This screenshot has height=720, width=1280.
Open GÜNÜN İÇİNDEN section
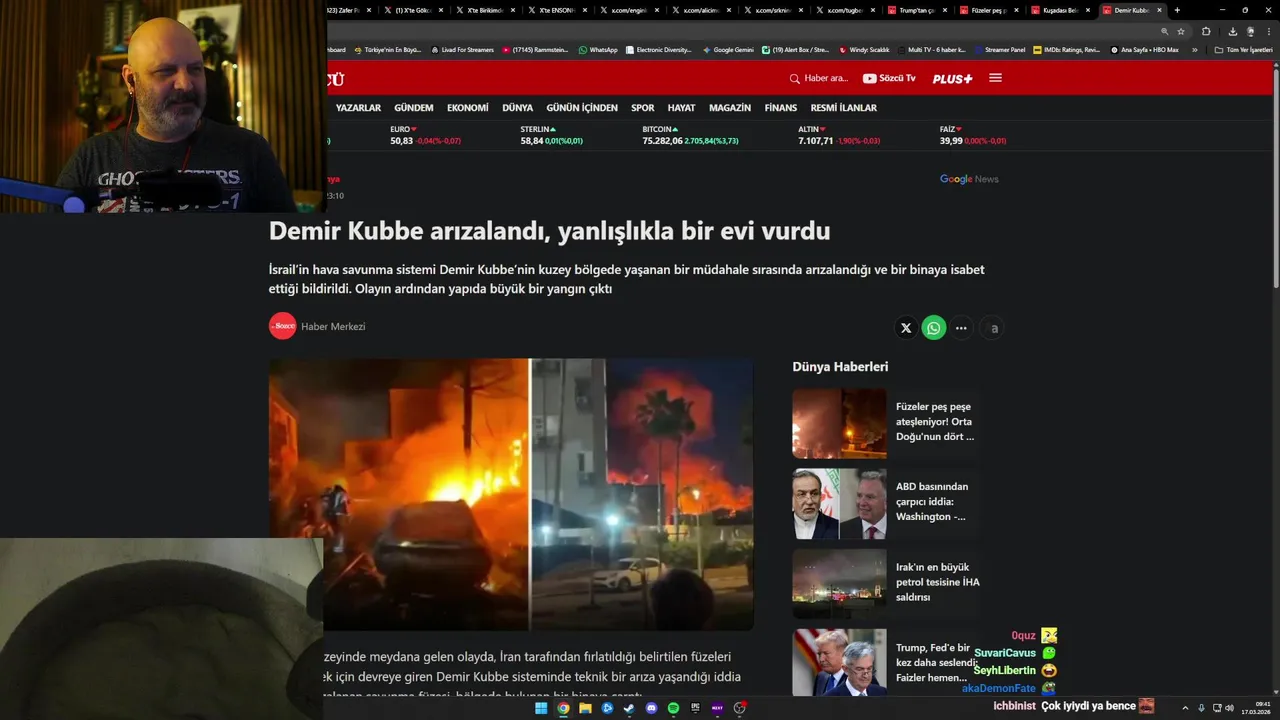pyautogui.click(x=582, y=108)
